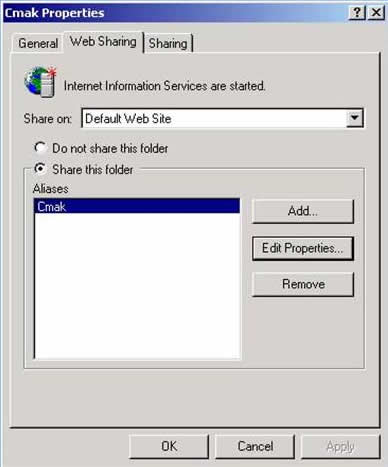Confirm with the OK button
Image resolution: width=388 pixels, height=467 pixels.
click(169, 447)
